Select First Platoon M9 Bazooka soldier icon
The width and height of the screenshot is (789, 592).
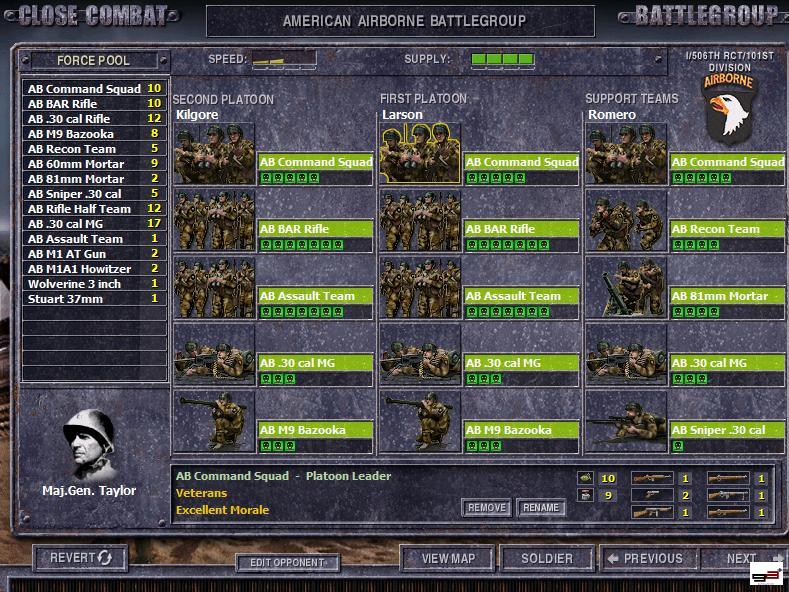[421, 421]
